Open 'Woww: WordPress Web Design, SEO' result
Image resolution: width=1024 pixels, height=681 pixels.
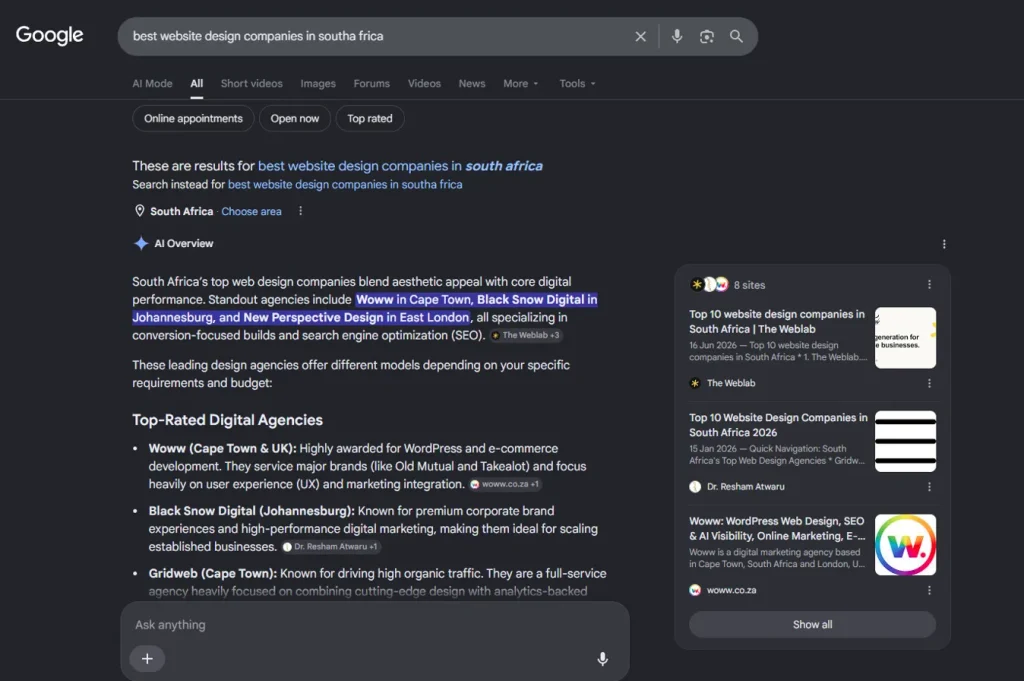point(777,529)
